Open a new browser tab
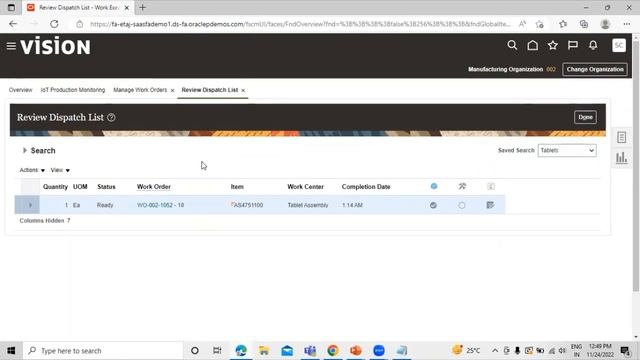Viewport: 640px width, 360px height. tap(142, 7)
